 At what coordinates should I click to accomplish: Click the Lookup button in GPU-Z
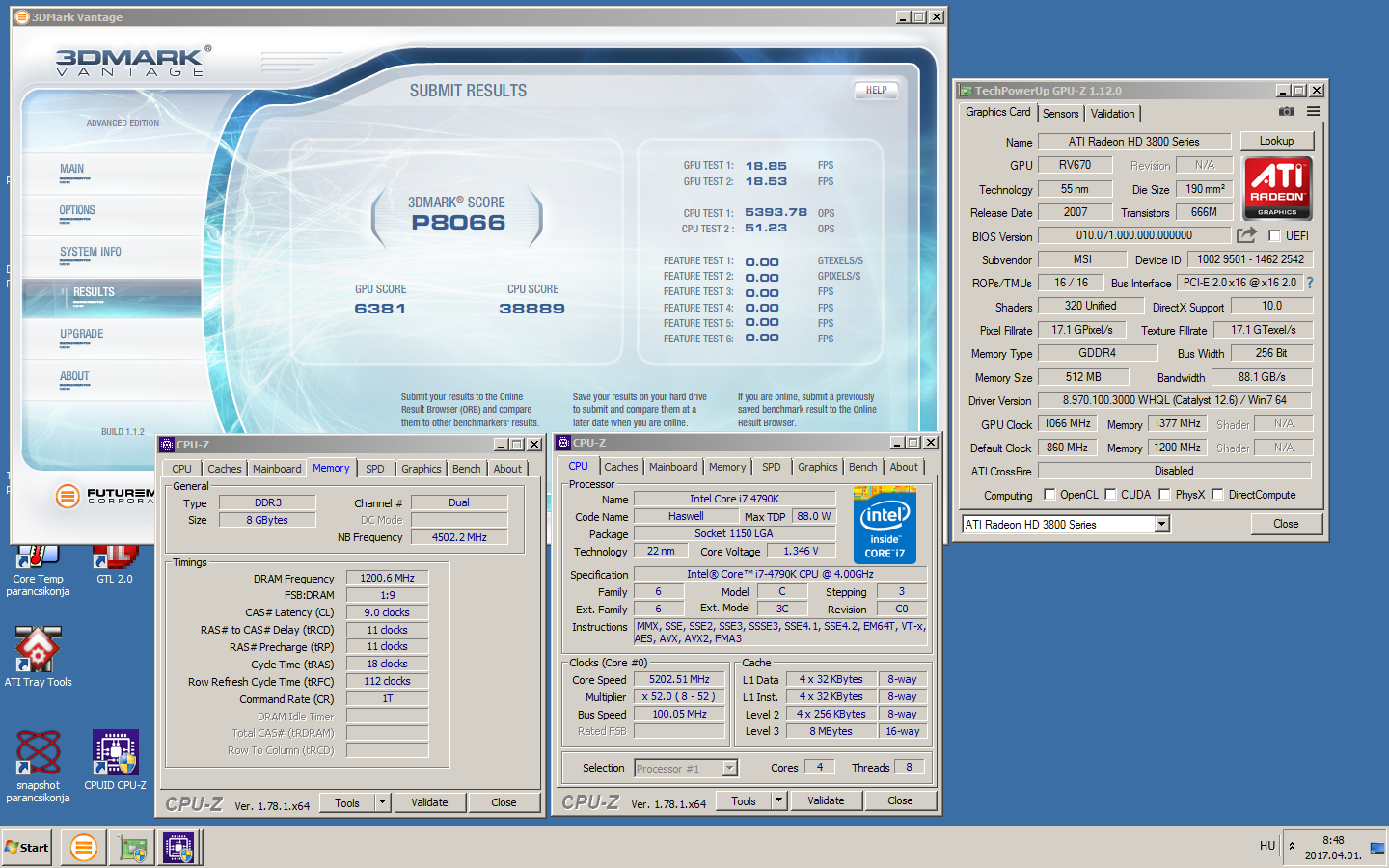1275,141
